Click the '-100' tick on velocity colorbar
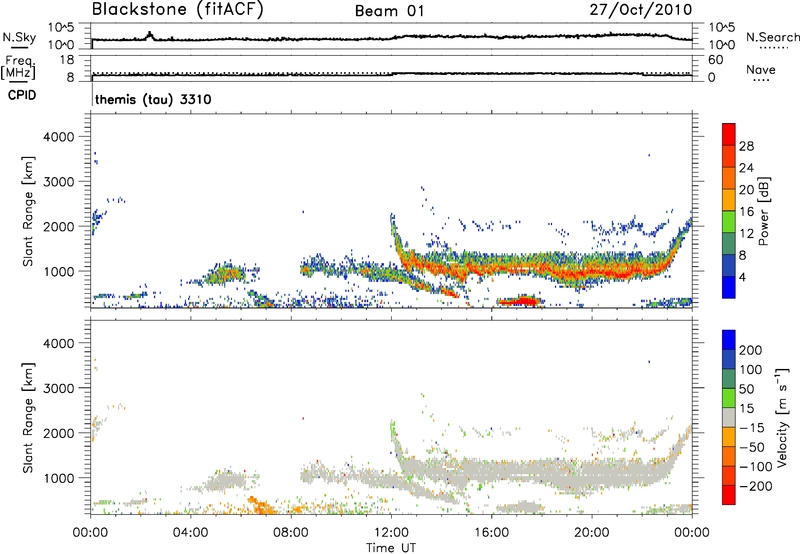 (756, 467)
